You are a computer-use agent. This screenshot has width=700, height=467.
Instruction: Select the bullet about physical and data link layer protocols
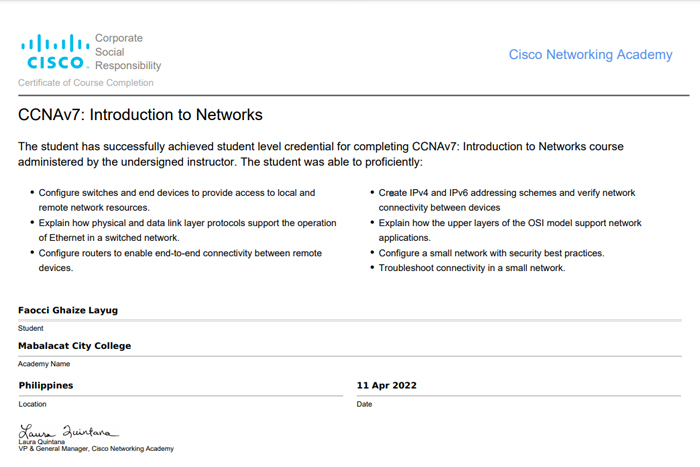pyautogui.click(x=187, y=230)
